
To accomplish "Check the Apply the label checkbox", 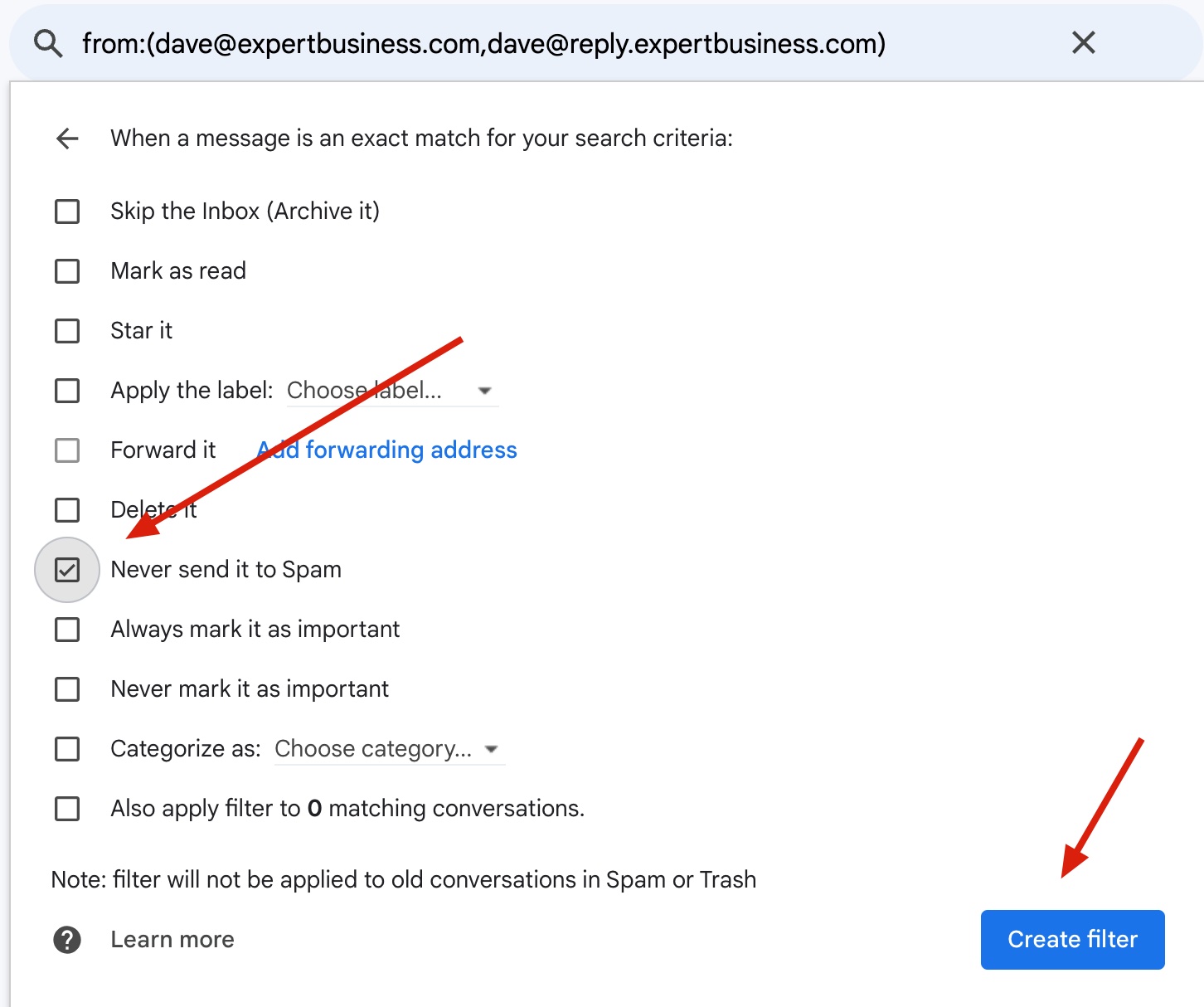I will click(67, 391).
